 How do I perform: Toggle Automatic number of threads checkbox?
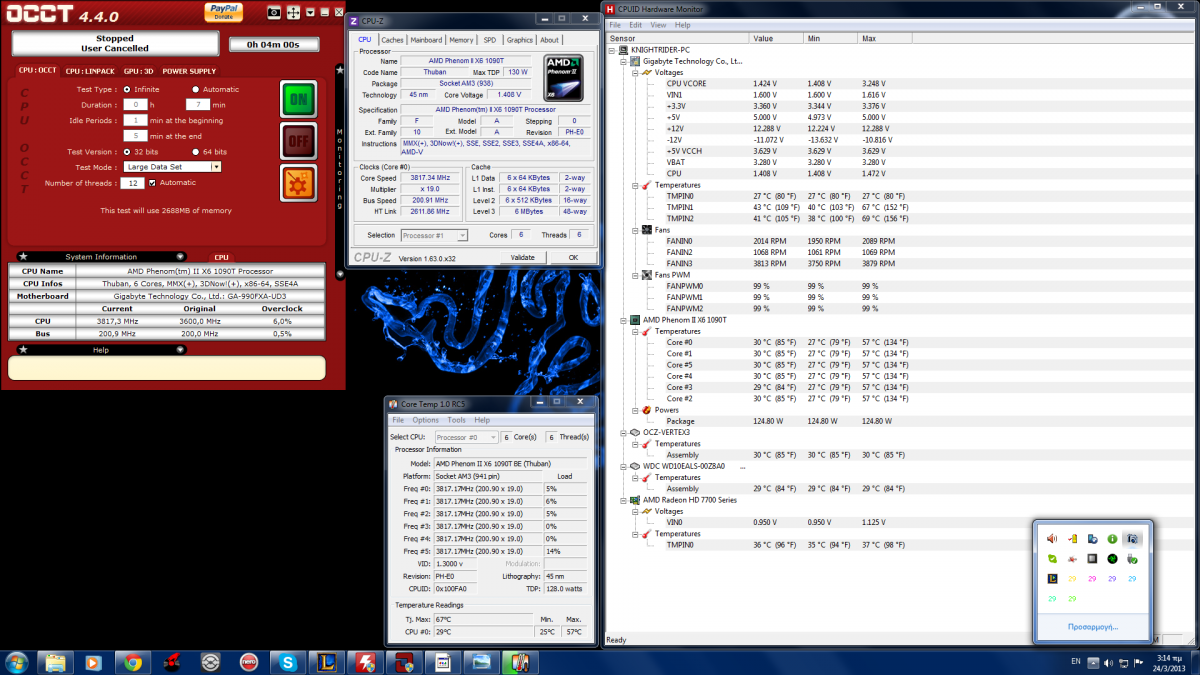(x=152, y=183)
